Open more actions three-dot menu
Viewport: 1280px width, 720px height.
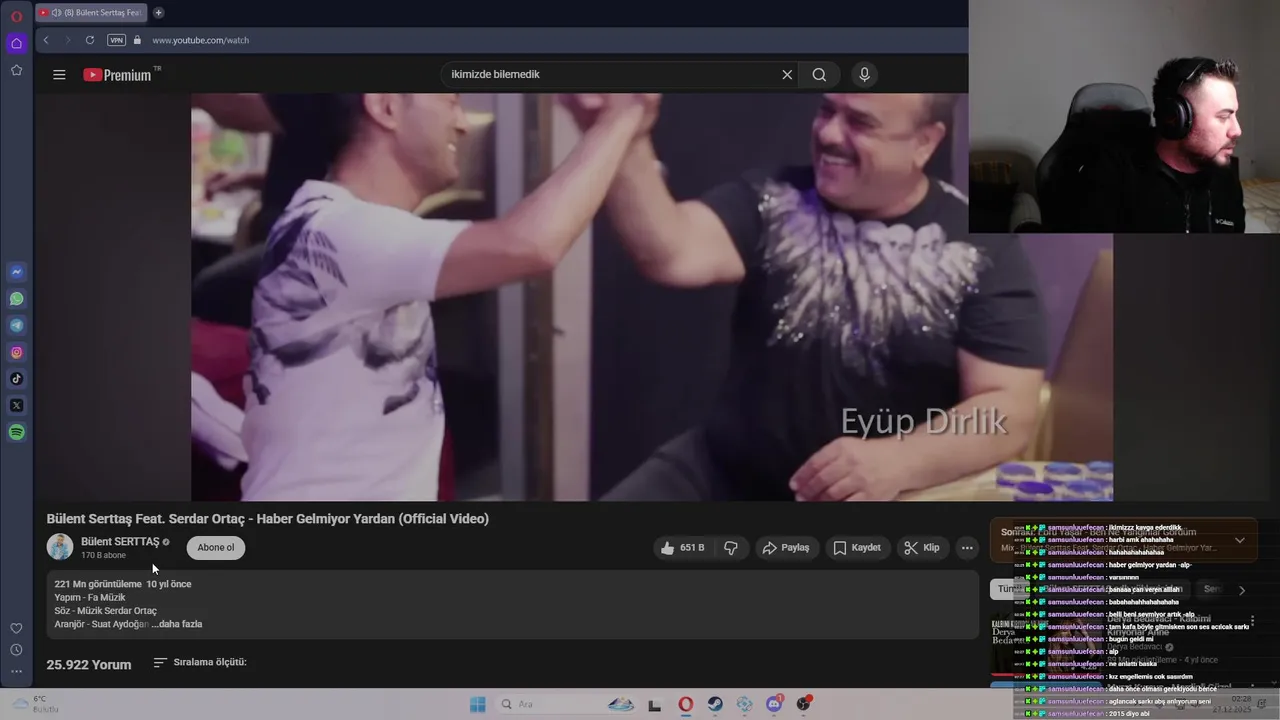pos(967,548)
